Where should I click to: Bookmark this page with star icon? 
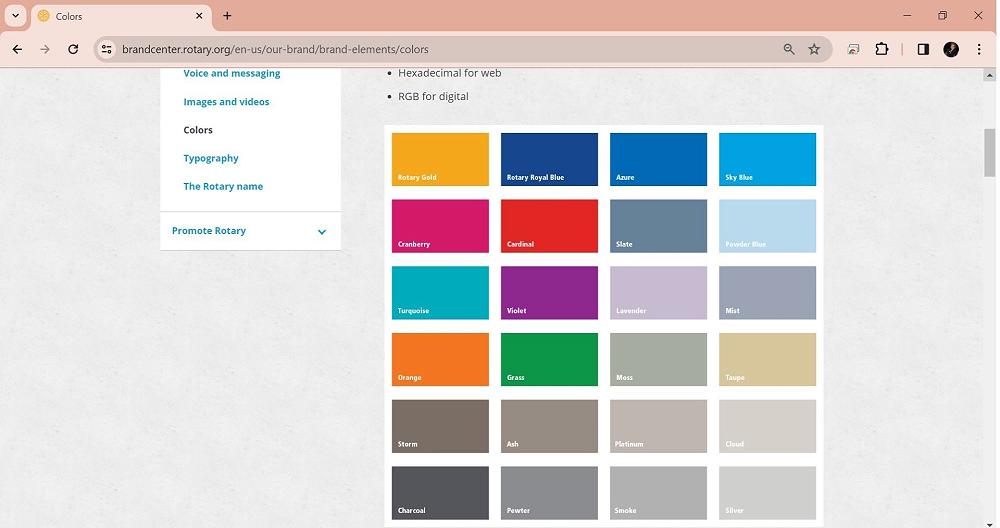[x=814, y=49]
